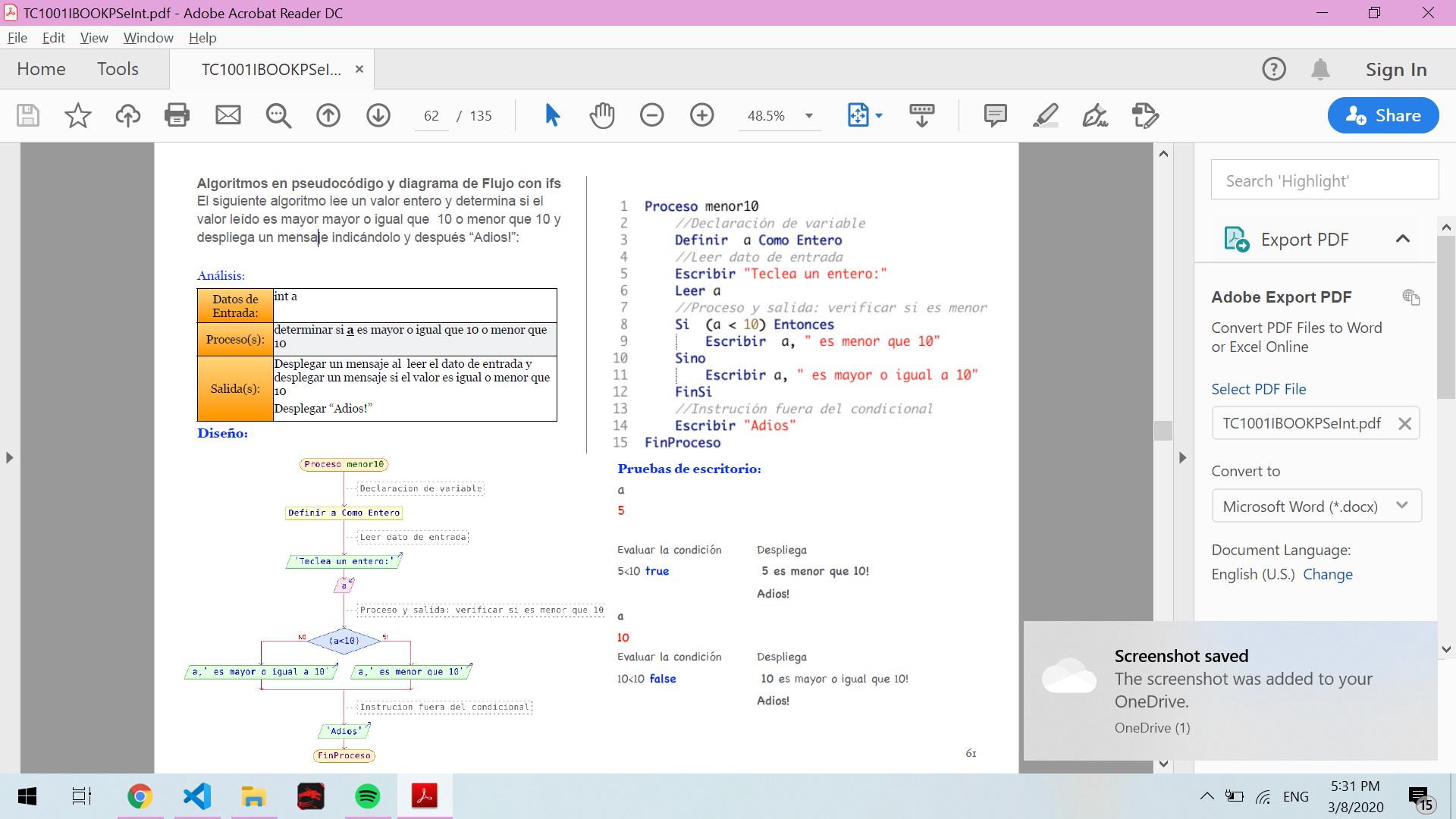The width and height of the screenshot is (1456, 819).
Task: Select the Hand pan tool
Action: (602, 115)
